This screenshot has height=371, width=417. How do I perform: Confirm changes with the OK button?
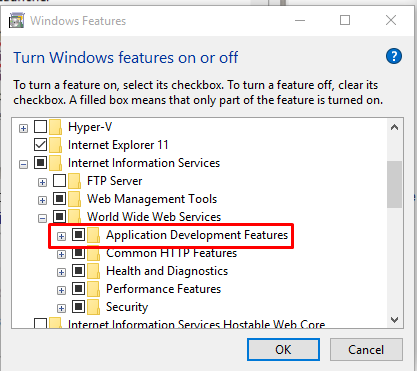pyautogui.click(x=283, y=350)
